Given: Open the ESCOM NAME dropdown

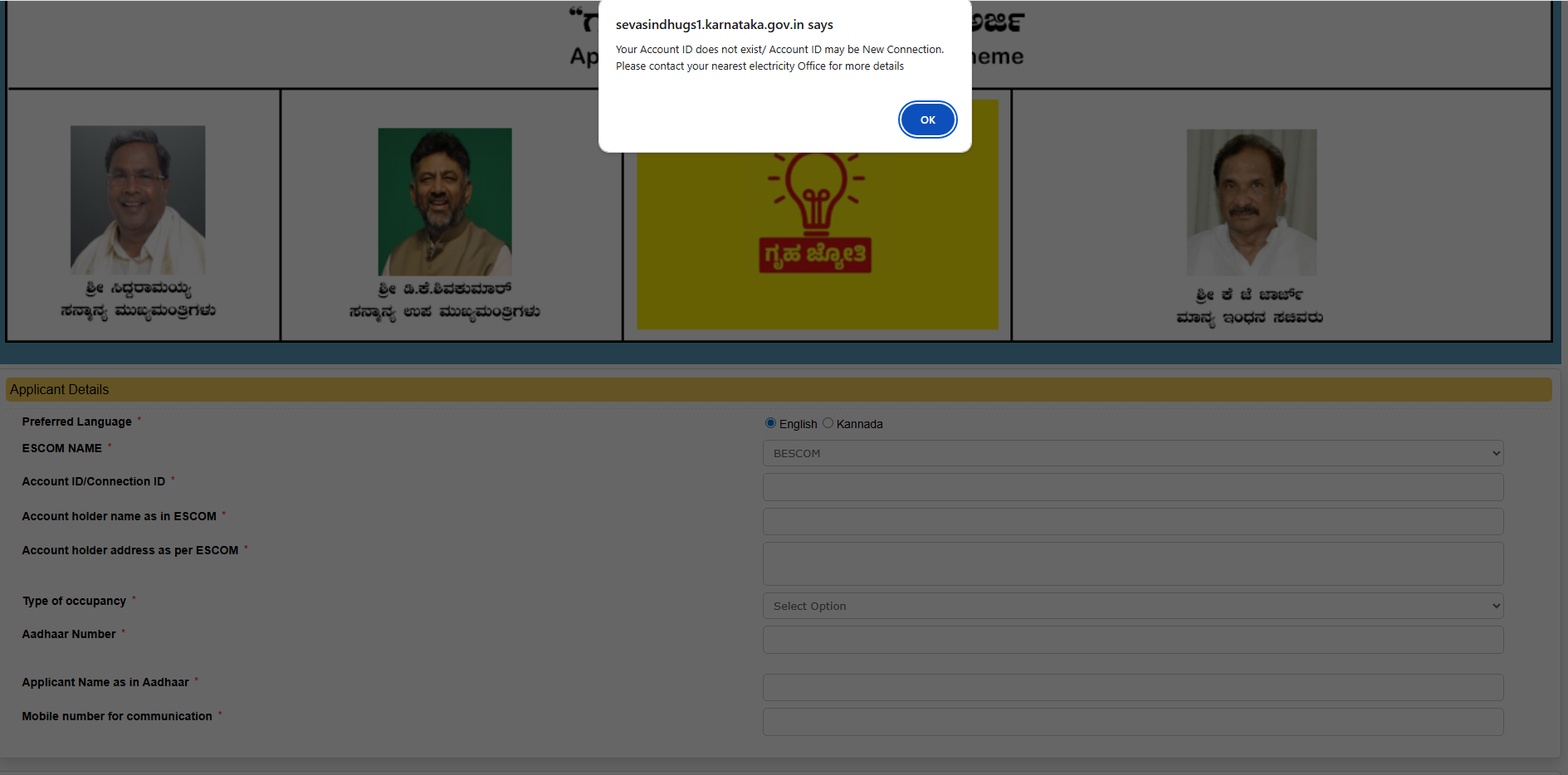Looking at the screenshot, I should pyautogui.click(x=1133, y=453).
